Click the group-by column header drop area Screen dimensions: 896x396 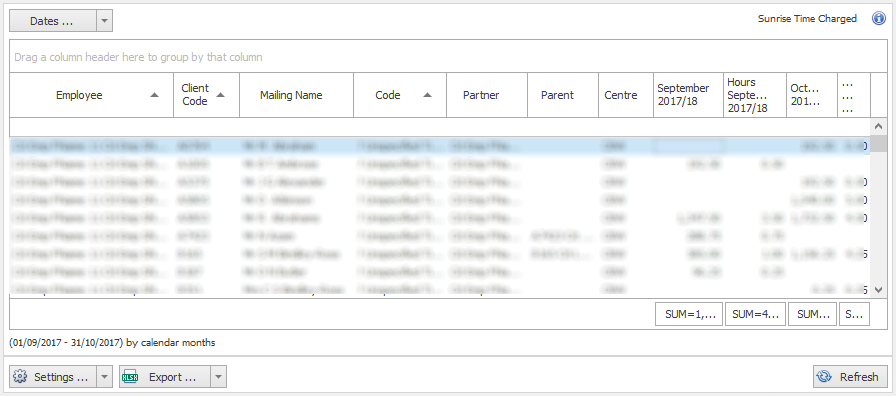click(x=448, y=57)
